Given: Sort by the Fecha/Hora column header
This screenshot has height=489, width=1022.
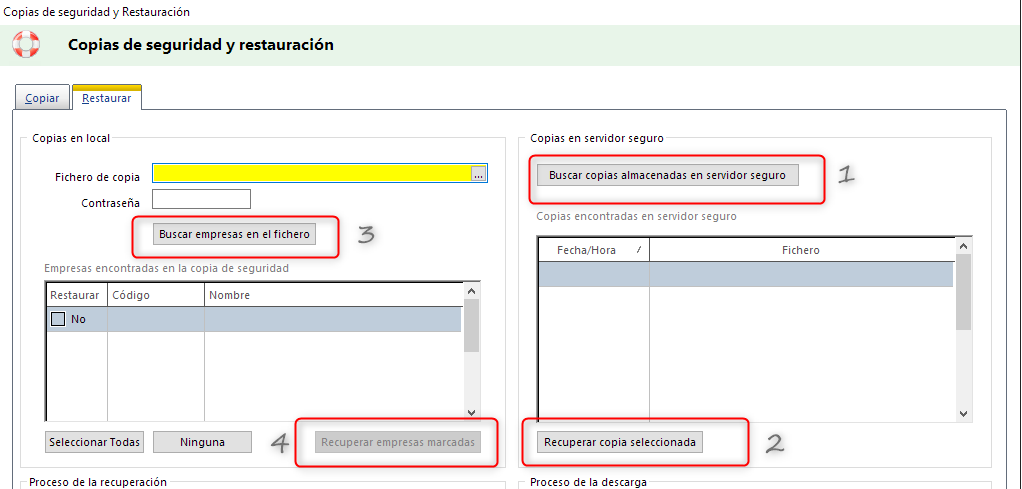Looking at the screenshot, I should coord(594,250).
